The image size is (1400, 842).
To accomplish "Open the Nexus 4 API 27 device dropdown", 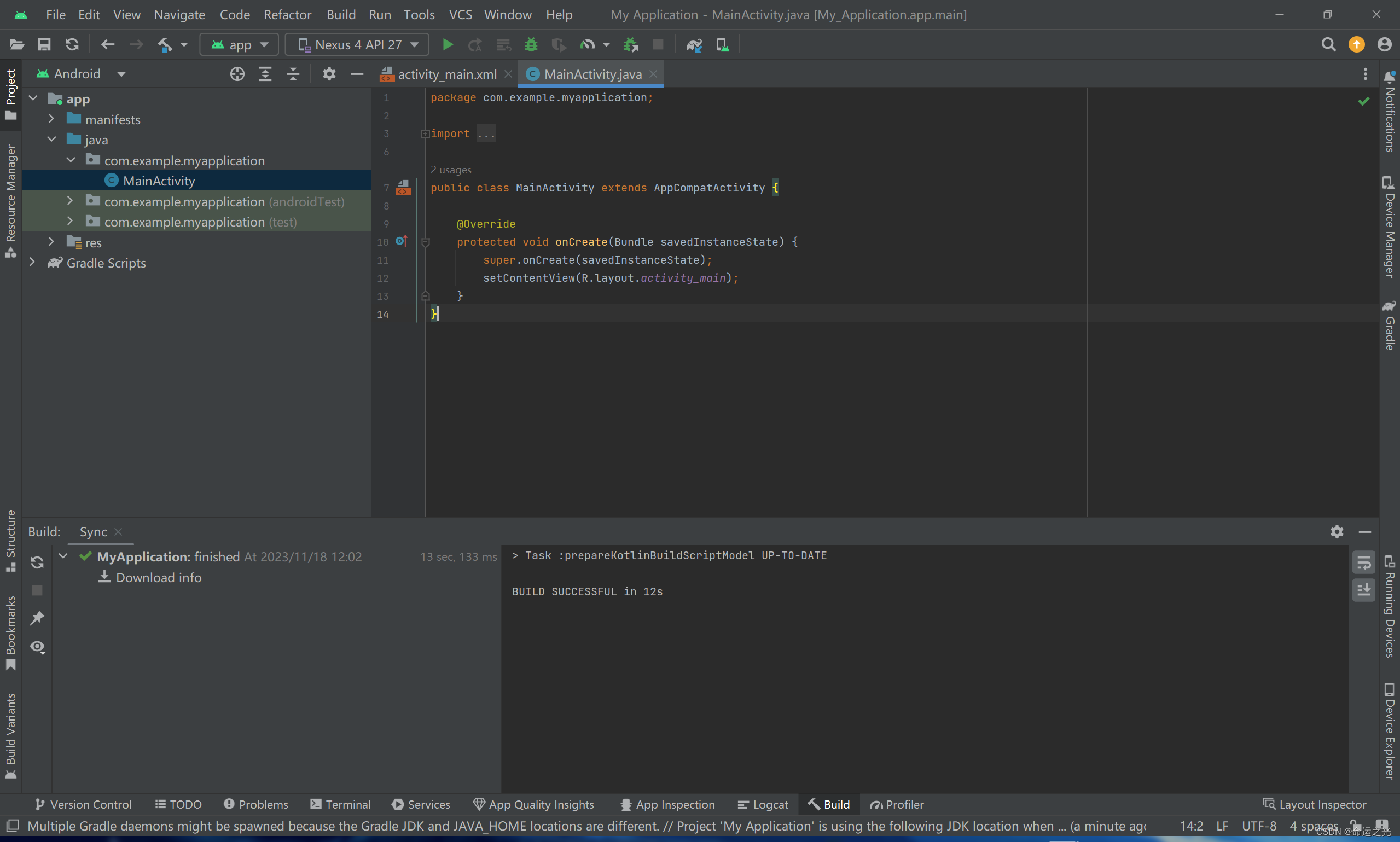I will point(357,44).
